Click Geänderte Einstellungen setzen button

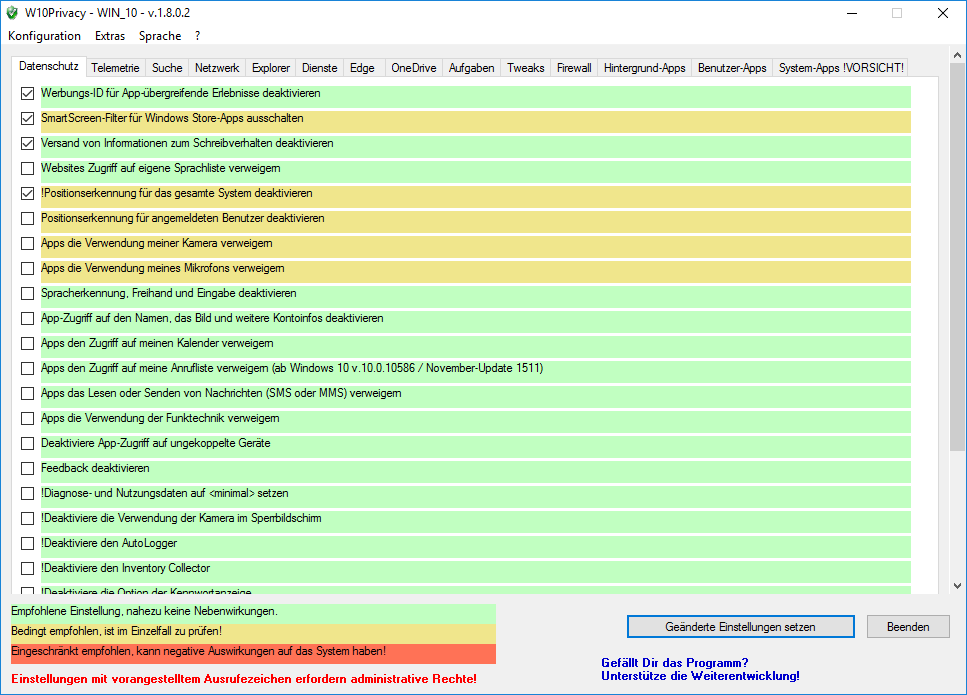pyautogui.click(x=741, y=627)
